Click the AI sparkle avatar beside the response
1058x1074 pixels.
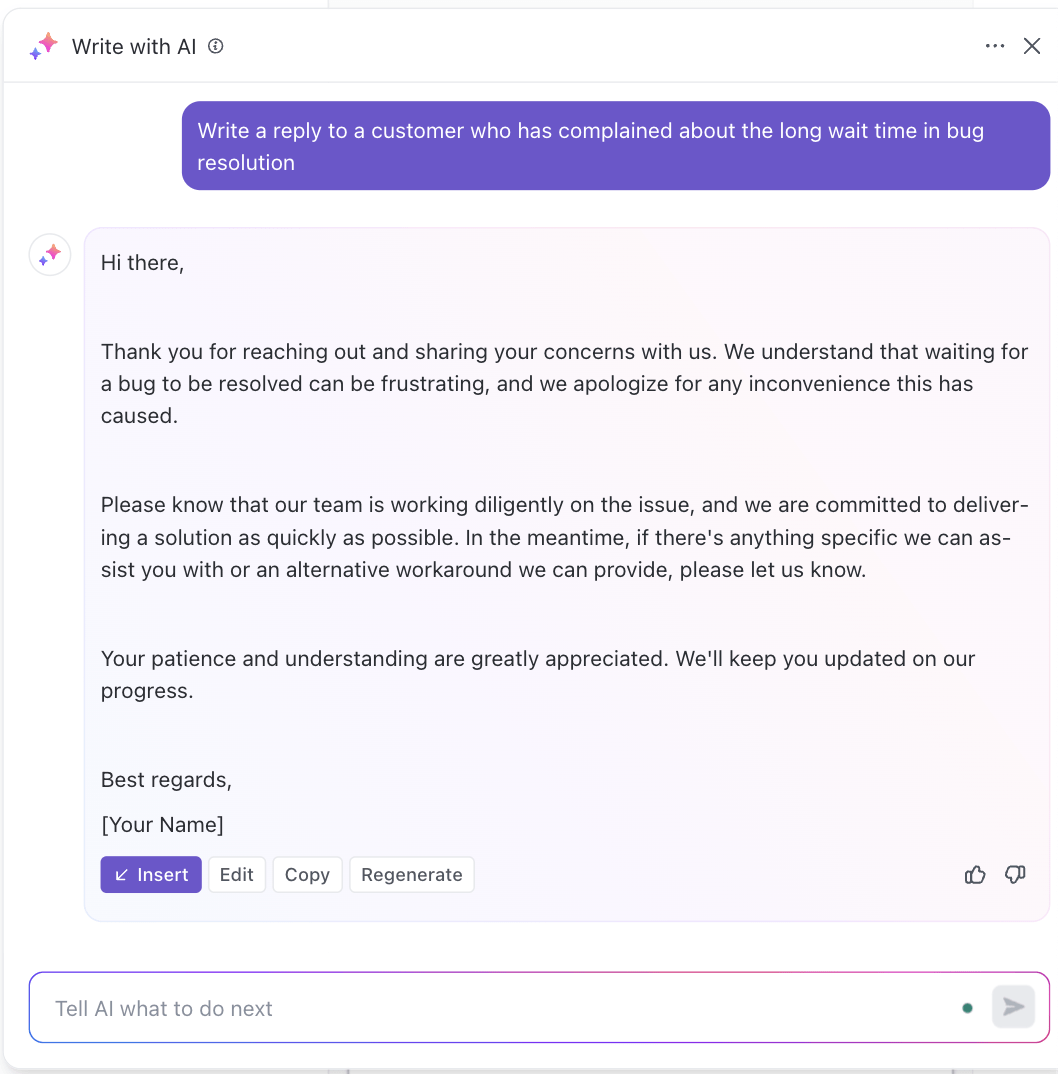tap(50, 255)
